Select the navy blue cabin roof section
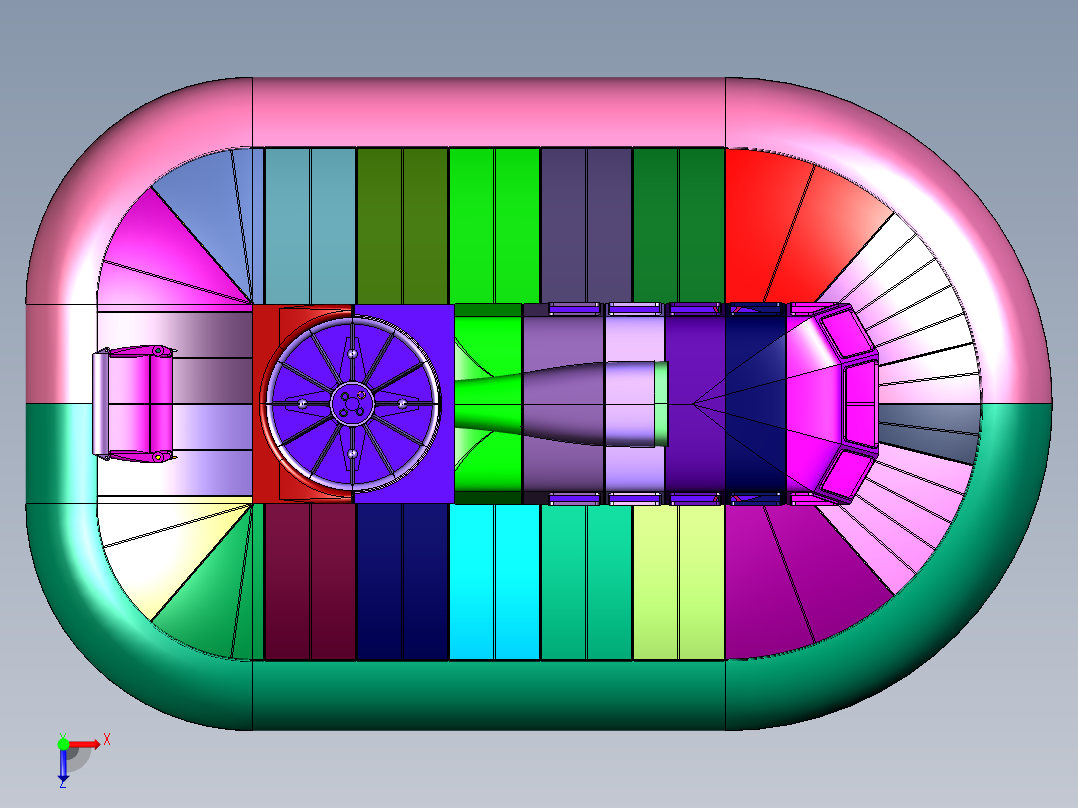Image resolution: width=1078 pixels, height=808 pixels. click(x=756, y=404)
